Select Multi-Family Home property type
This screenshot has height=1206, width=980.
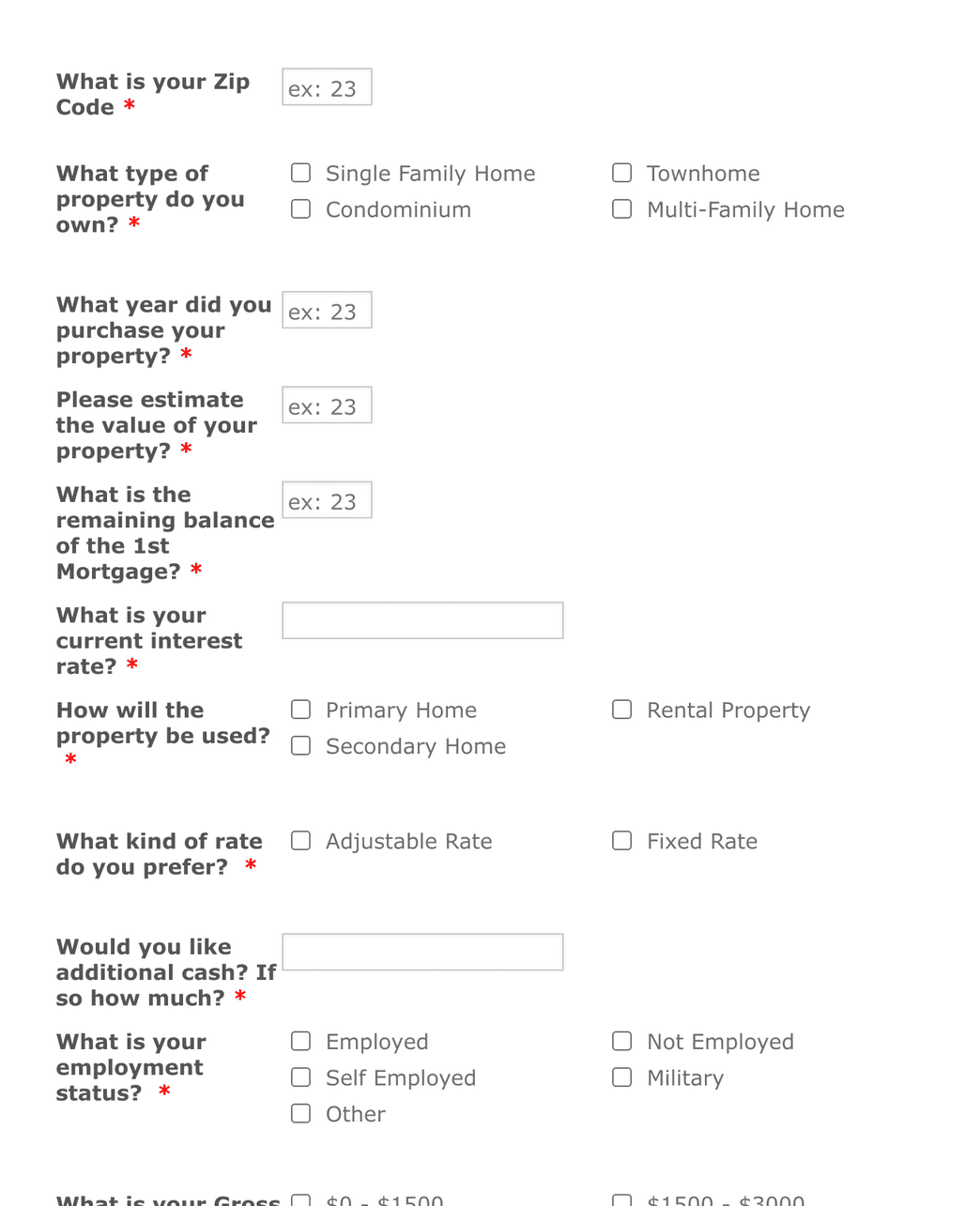[x=621, y=208]
